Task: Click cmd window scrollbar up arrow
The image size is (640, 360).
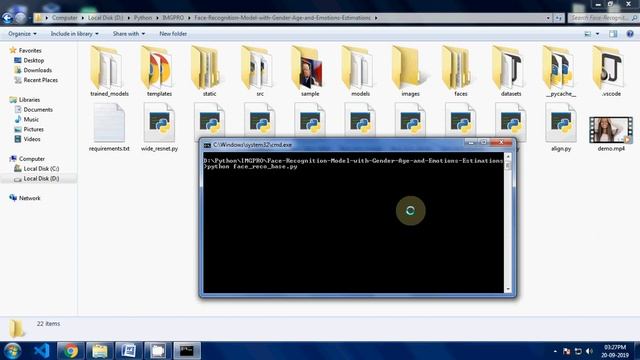Action: tap(508, 157)
